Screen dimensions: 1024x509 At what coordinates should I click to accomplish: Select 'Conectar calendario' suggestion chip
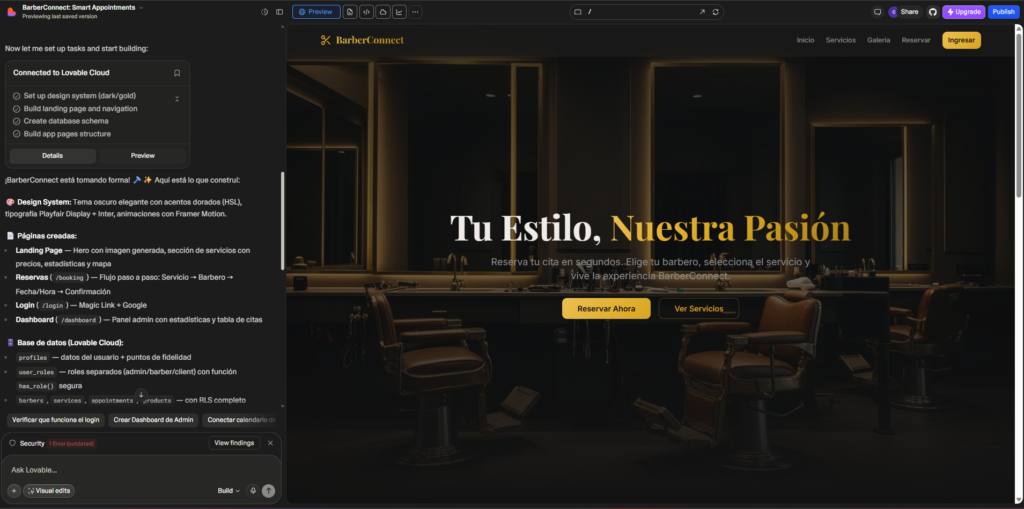[x=241, y=419]
